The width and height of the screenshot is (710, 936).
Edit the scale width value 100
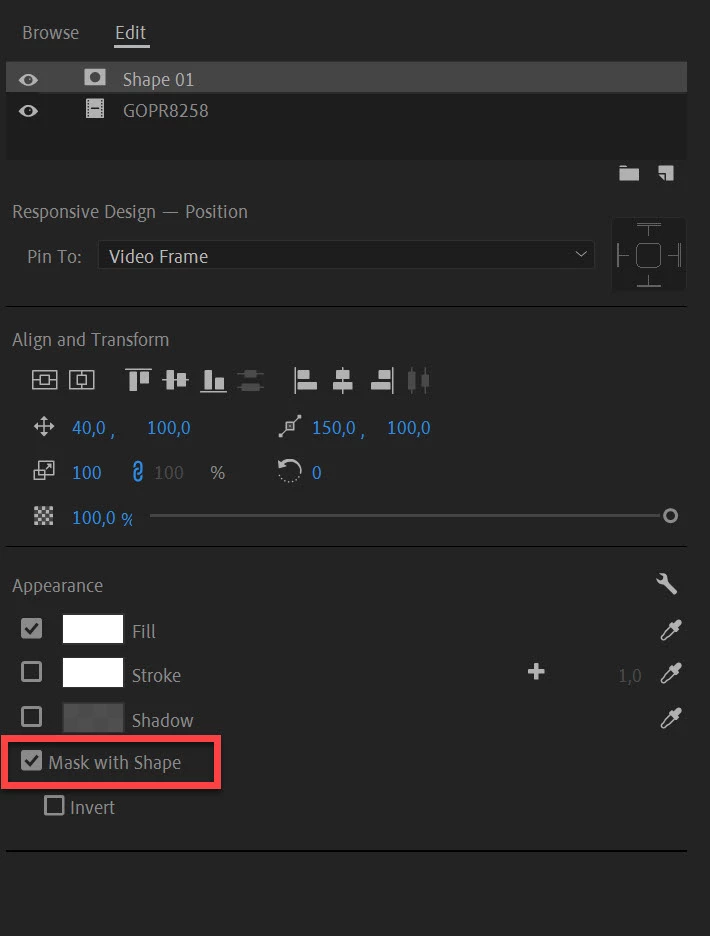87,473
